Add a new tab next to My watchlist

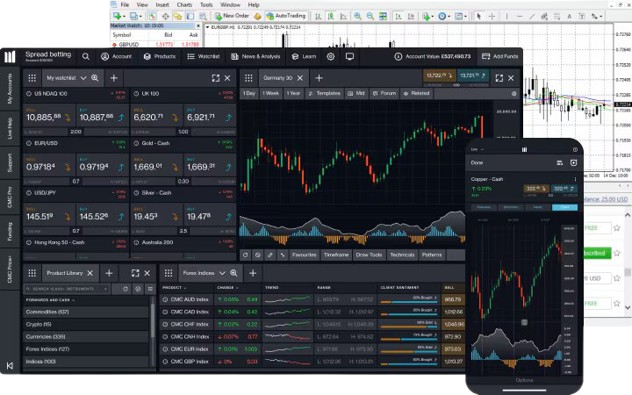114,78
